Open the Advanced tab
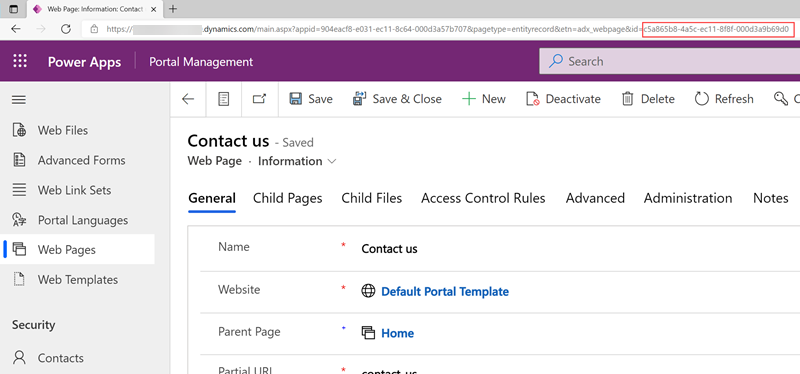 tap(595, 198)
